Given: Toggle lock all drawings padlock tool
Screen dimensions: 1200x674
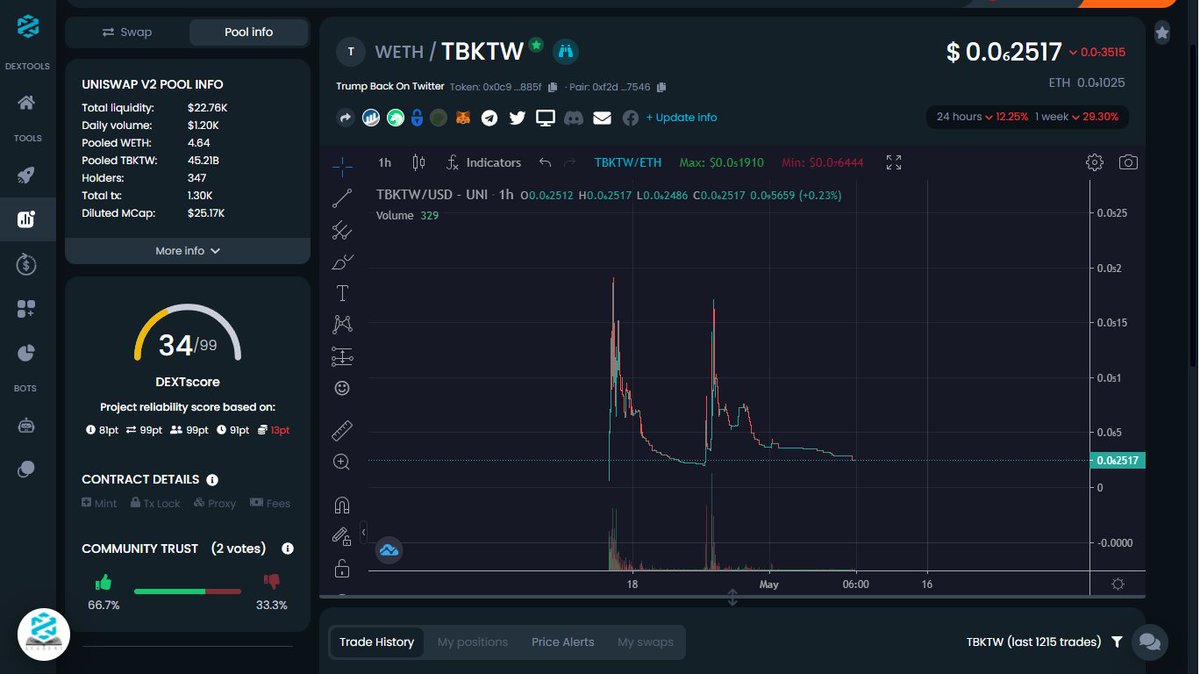Looking at the screenshot, I should [342, 569].
